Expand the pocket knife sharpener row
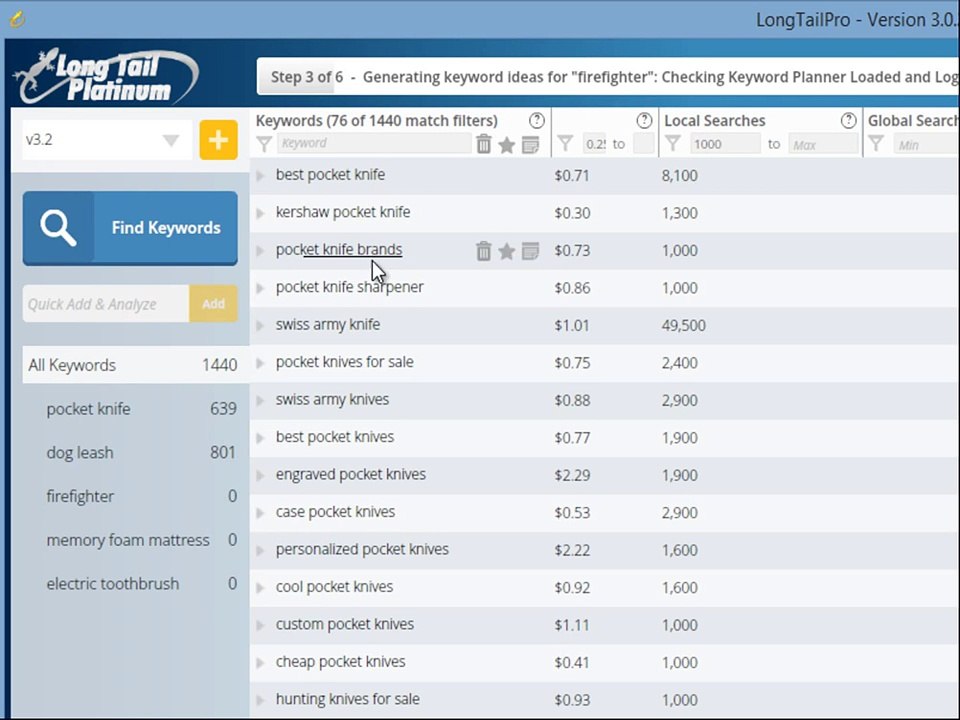This screenshot has width=960, height=720. pos(260,288)
